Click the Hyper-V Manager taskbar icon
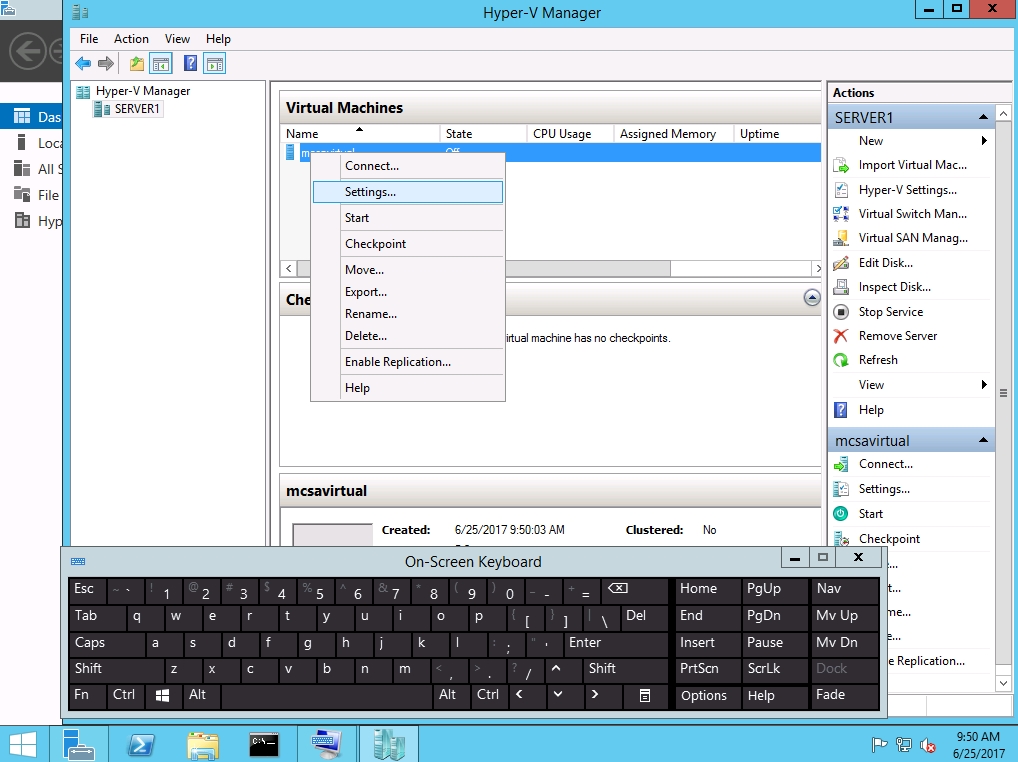 point(388,744)
